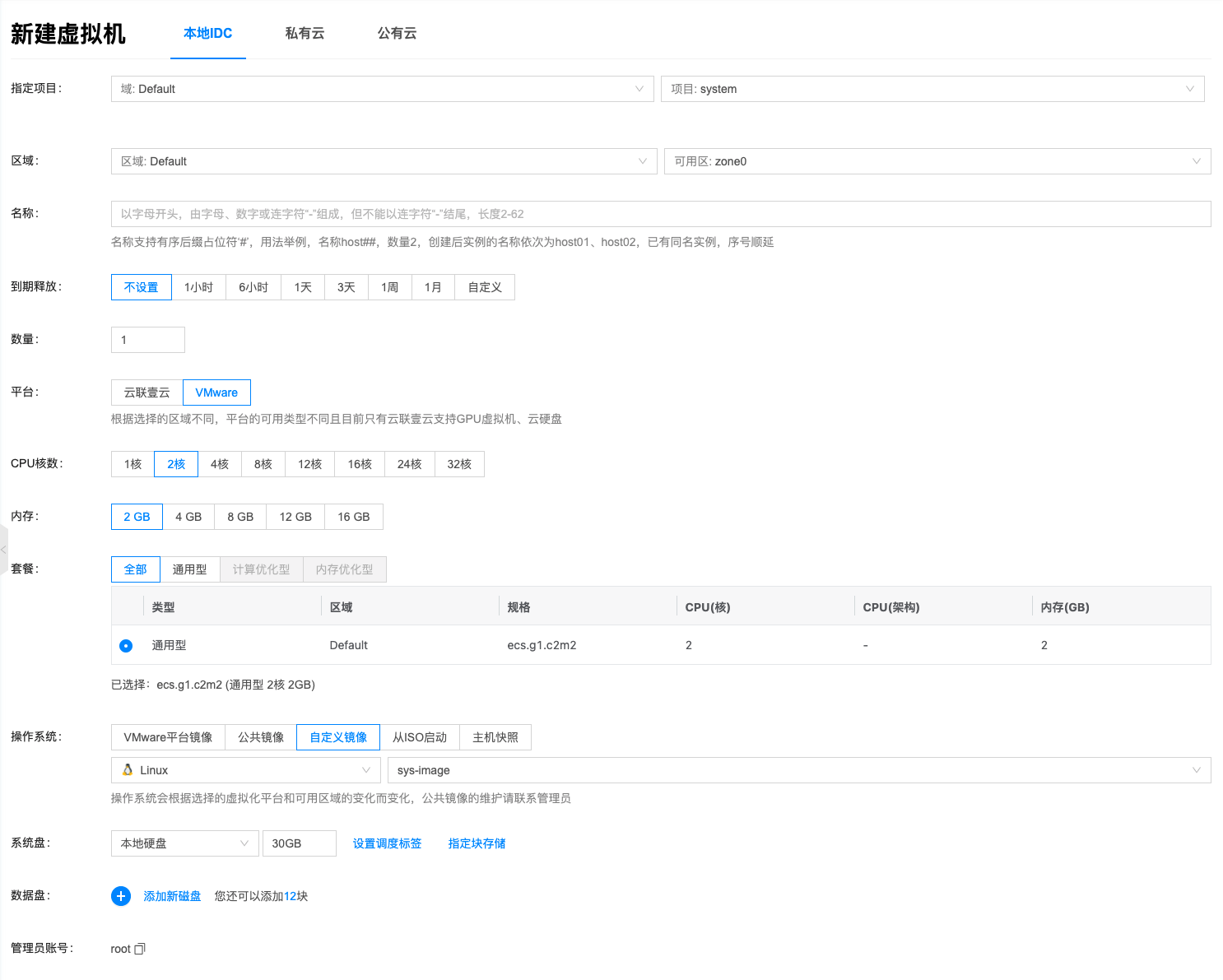Click the 指定块存储 link
The height and width of the screenshot is (980, 1223).
pos(477,843)
